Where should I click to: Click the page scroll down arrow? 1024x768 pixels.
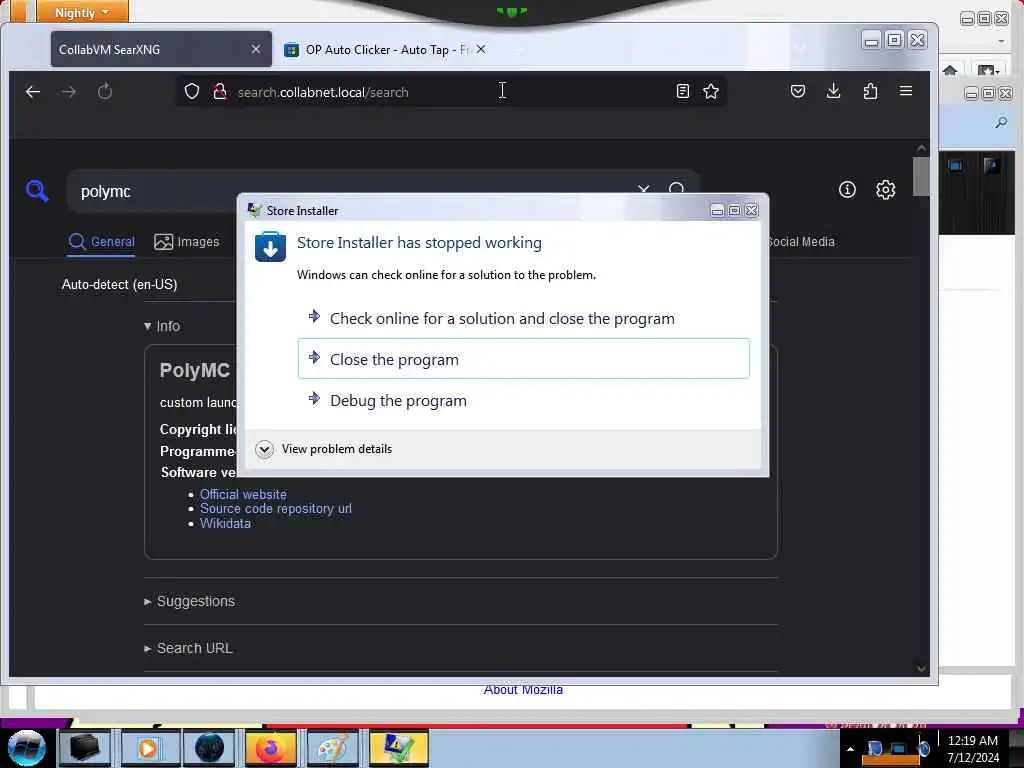pyautogui.click(x=921, y=668)
